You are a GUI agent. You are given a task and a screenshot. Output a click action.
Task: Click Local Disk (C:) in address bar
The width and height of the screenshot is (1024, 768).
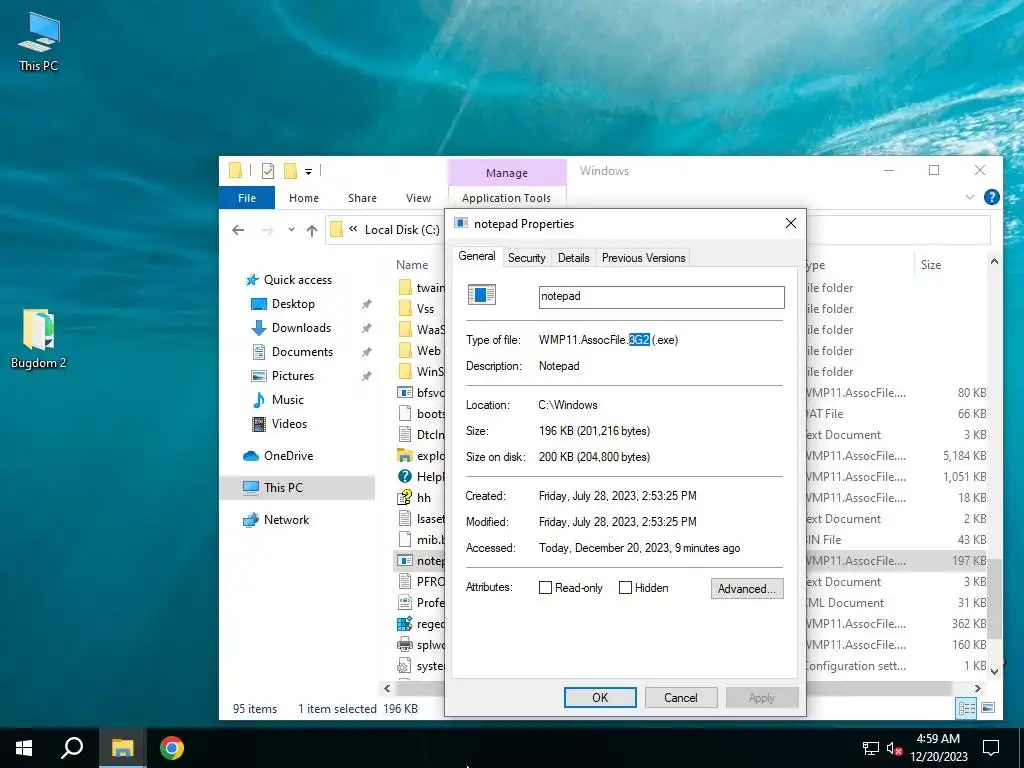[402, 230]
